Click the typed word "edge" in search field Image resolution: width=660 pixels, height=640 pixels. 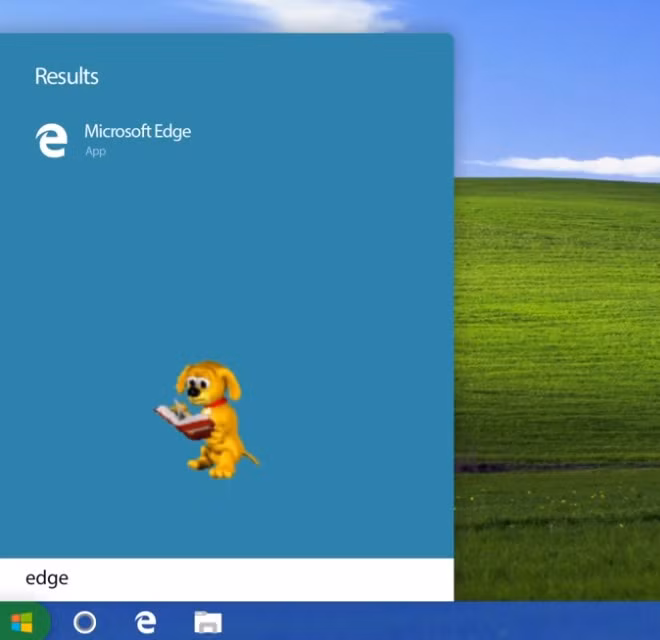(x=47, y=579)
